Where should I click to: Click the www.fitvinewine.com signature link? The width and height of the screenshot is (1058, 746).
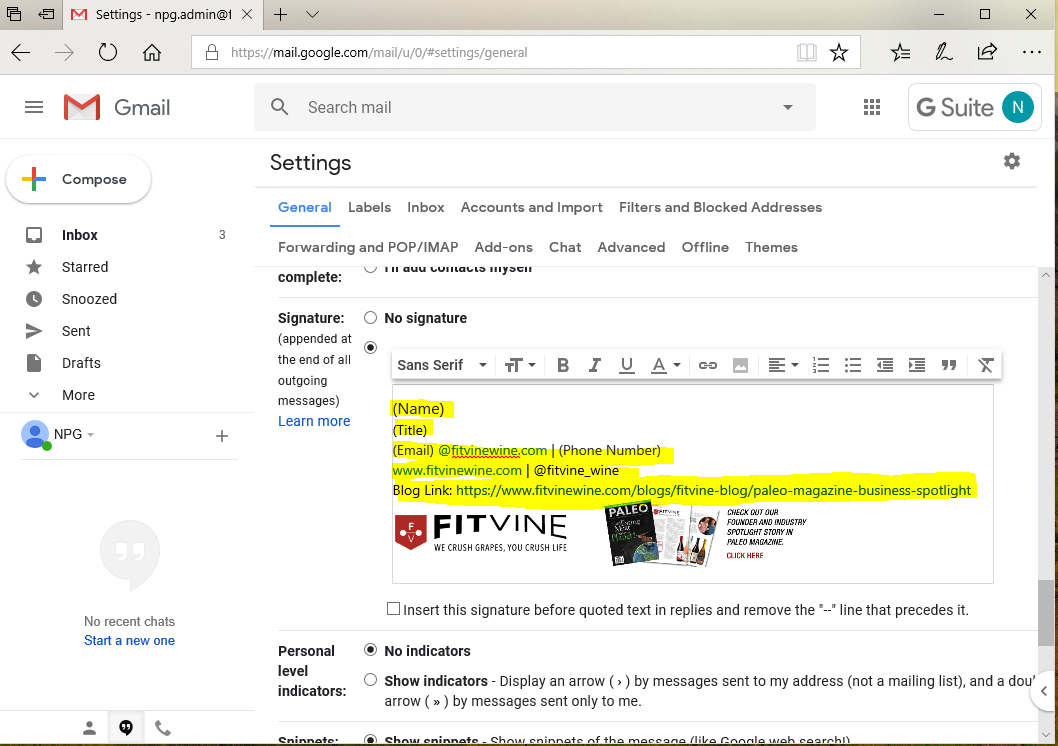pyautogui.click(x=457, y=470)
